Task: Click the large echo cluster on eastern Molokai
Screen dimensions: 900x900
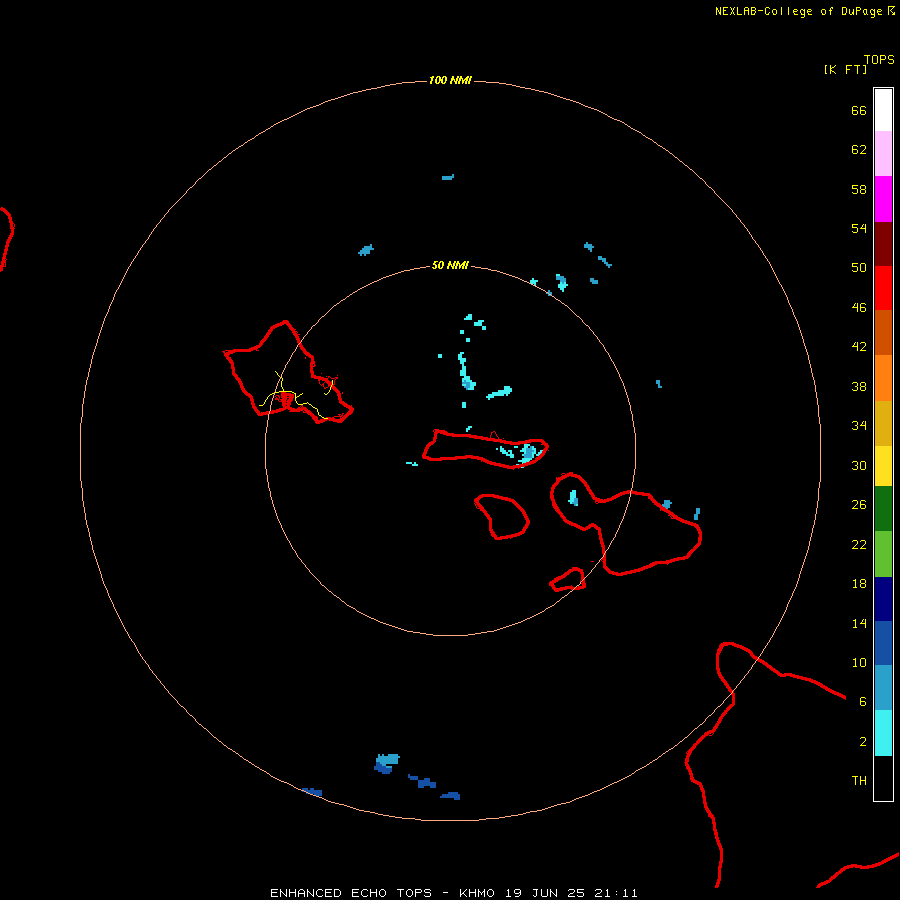Action: [529, 452]
